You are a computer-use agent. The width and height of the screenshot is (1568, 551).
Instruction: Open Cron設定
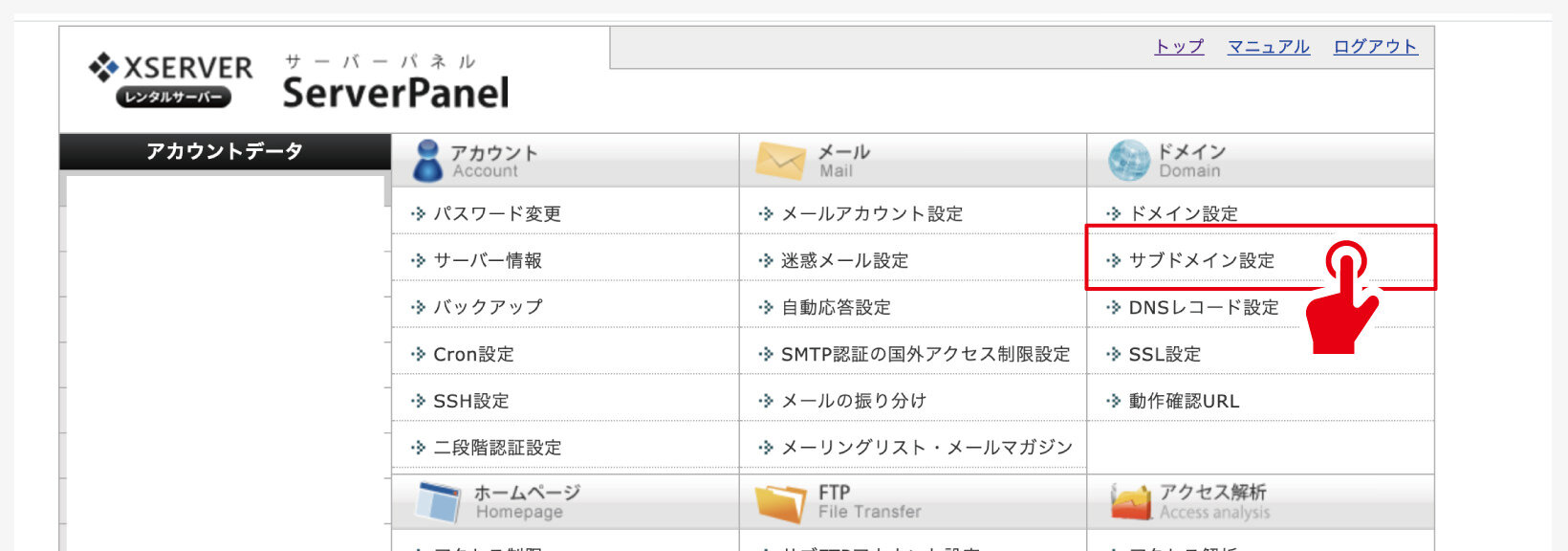pyautogui.click(x=473, y=354)
